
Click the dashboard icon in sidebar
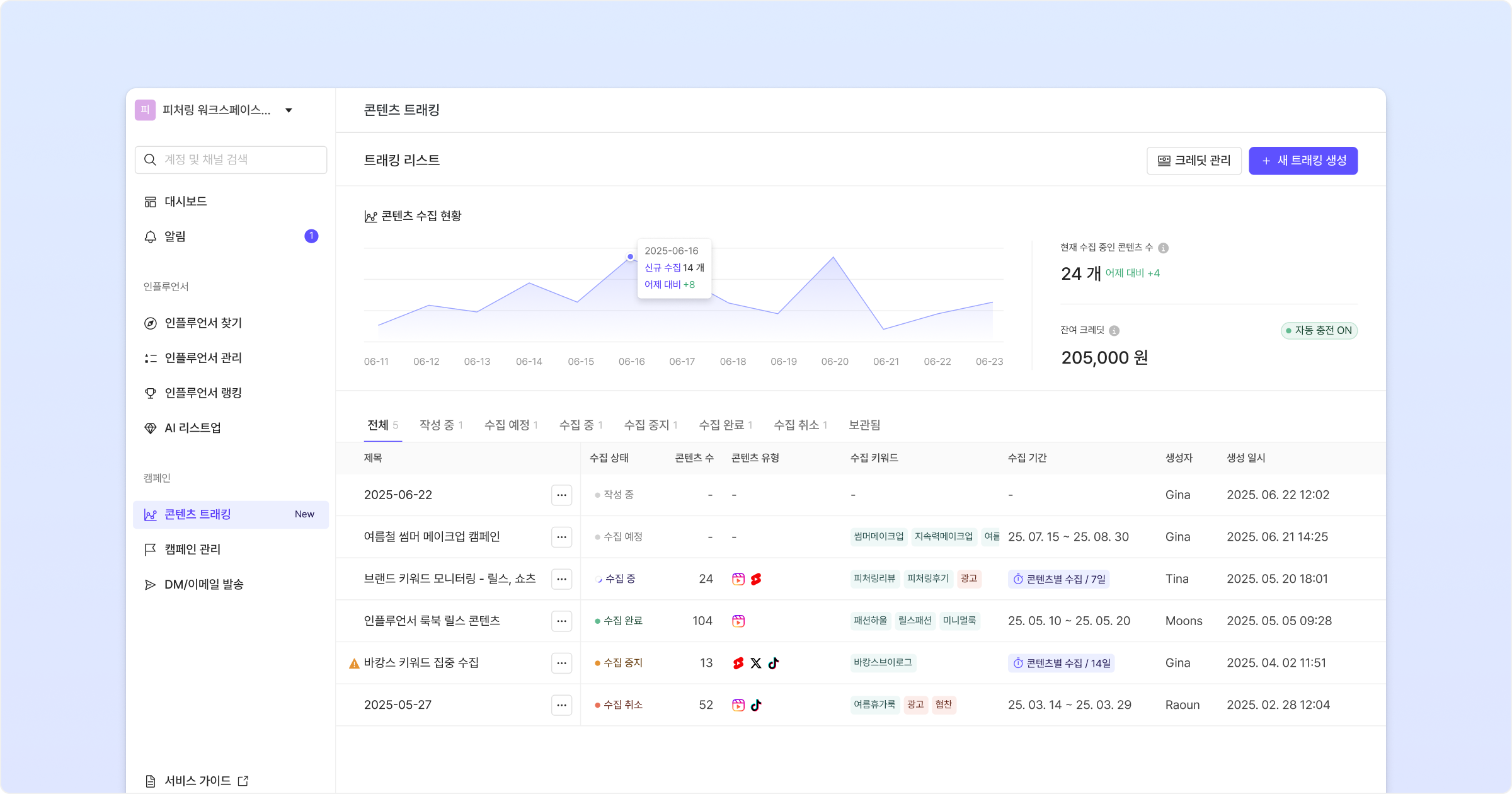click(x=151, y=202)
